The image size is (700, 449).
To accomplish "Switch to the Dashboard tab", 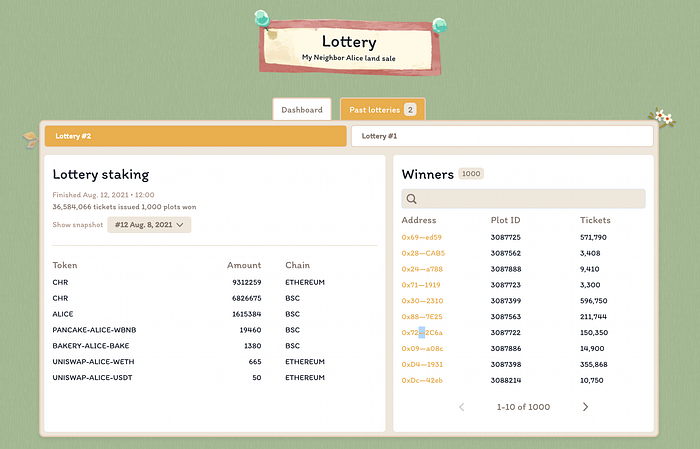I will tap(302, 110).
